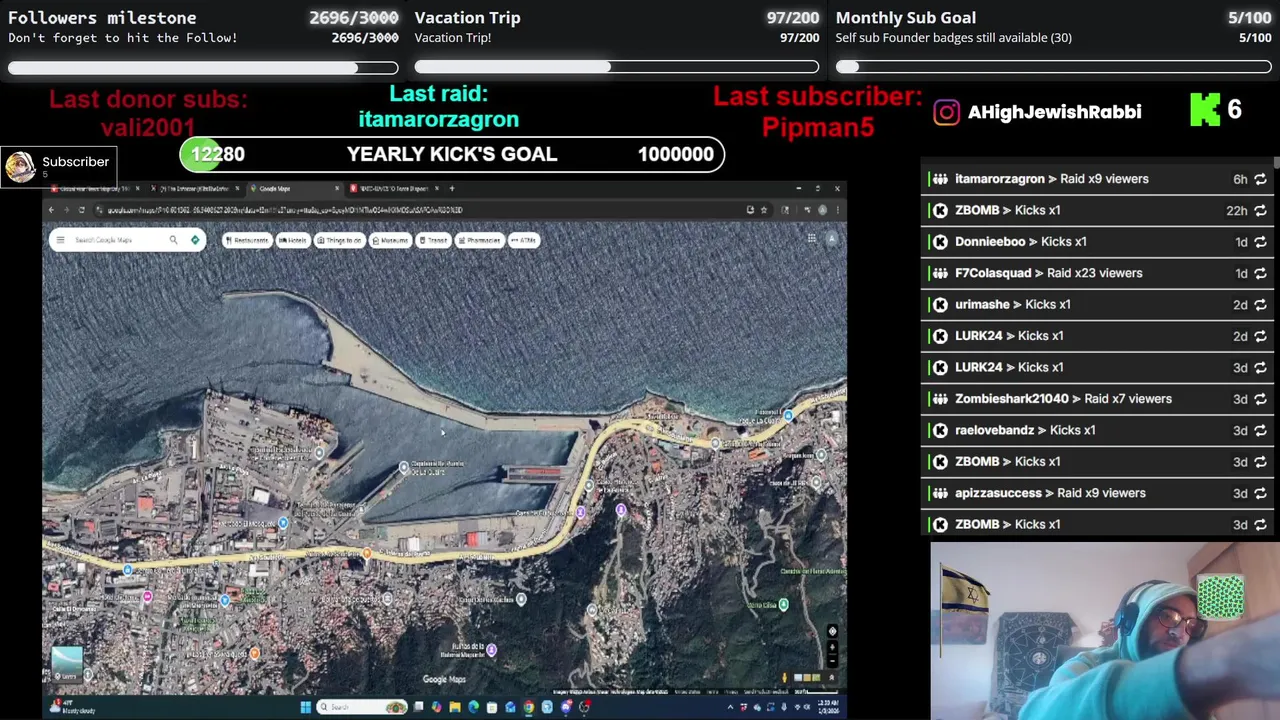Reload the page with refresh icon
1280x720 pixels.
(x=81, y=210)
